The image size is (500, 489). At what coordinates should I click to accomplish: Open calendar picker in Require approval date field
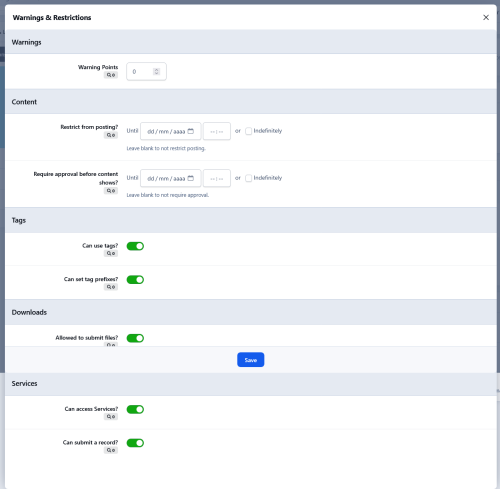[x=191, y=178]
